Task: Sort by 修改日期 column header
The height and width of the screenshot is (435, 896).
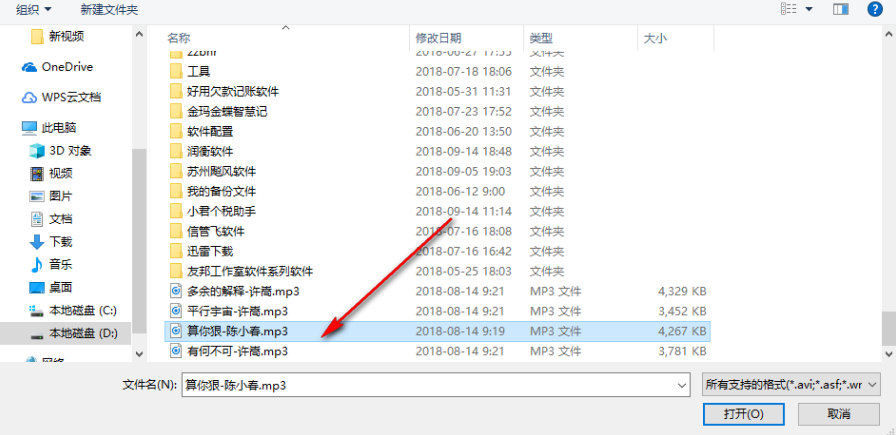Action: [x=439, y=38]
